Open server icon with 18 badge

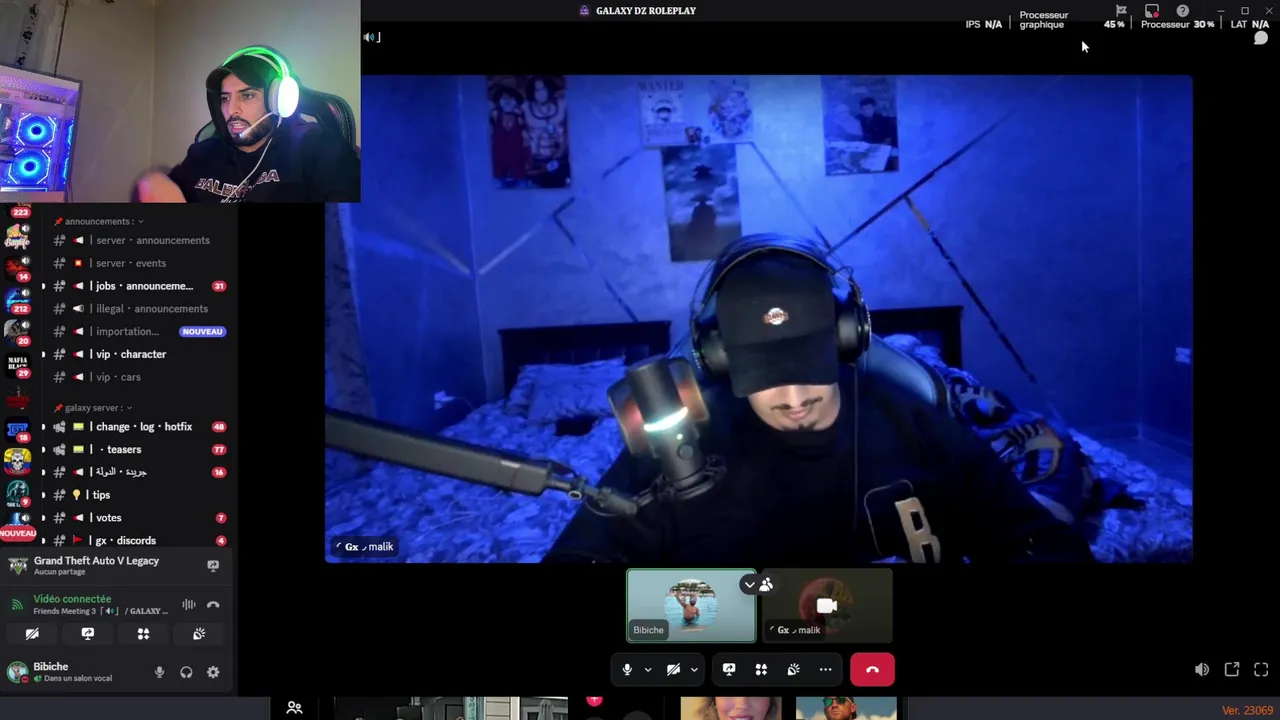(x=18, y=430)
